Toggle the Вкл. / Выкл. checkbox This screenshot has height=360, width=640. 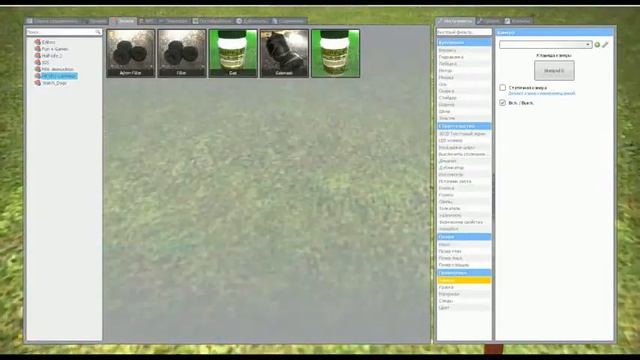click(502, 103)
